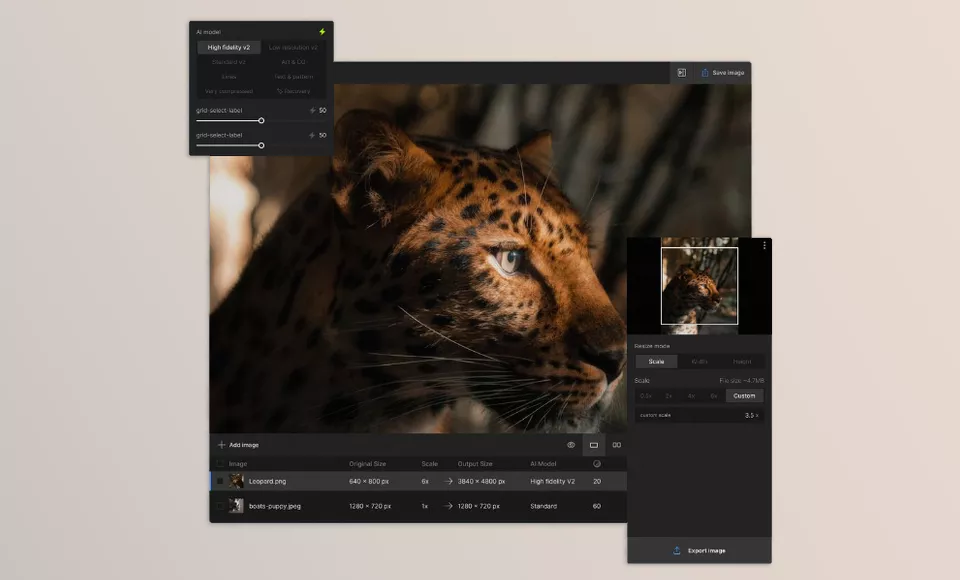
Task: Select the Custom scale option
Action: tap(744, 396)
